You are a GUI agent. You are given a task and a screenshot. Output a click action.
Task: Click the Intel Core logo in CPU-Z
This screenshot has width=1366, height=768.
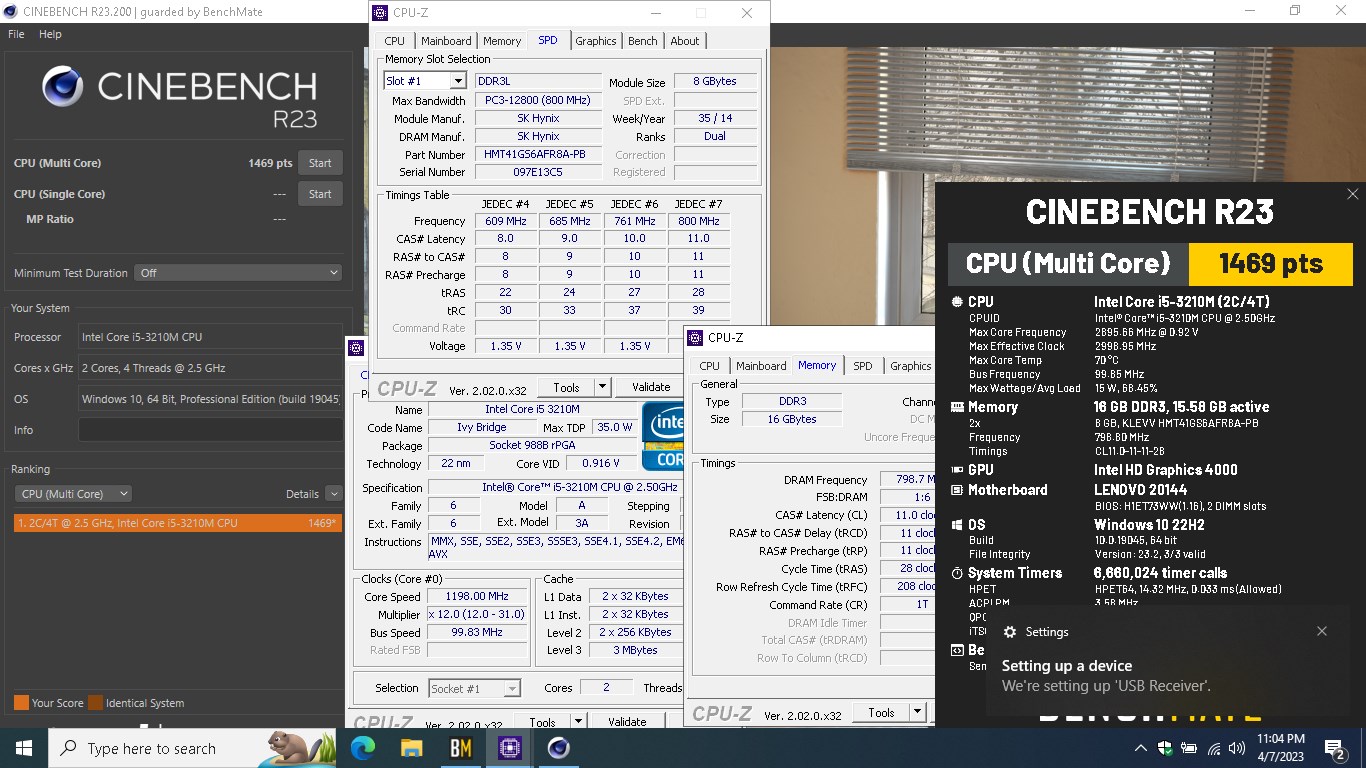click(x=663, y=435)
